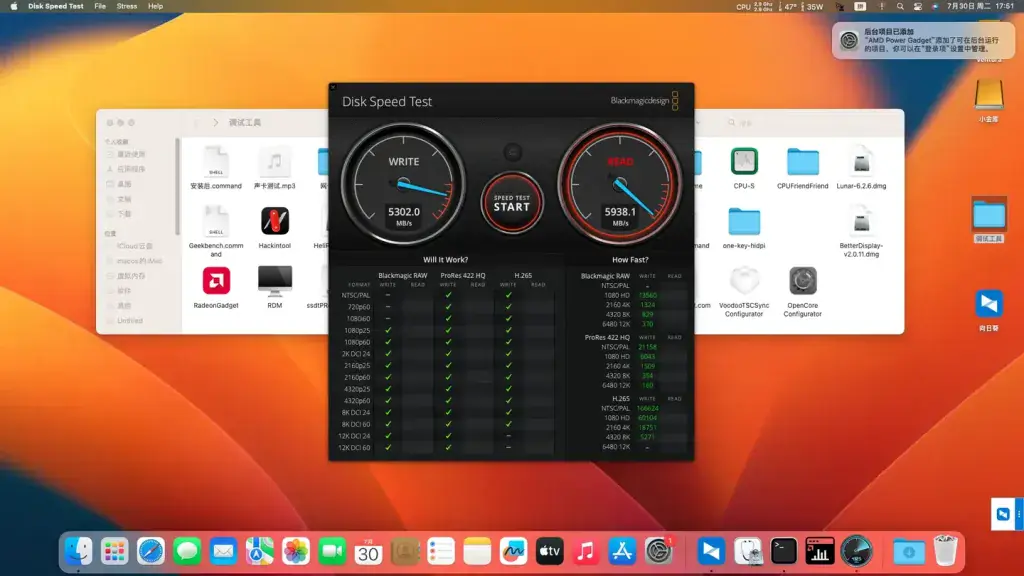Open the File menu
This screenshot has width=1024, height=576.
[x=100, y=6]
